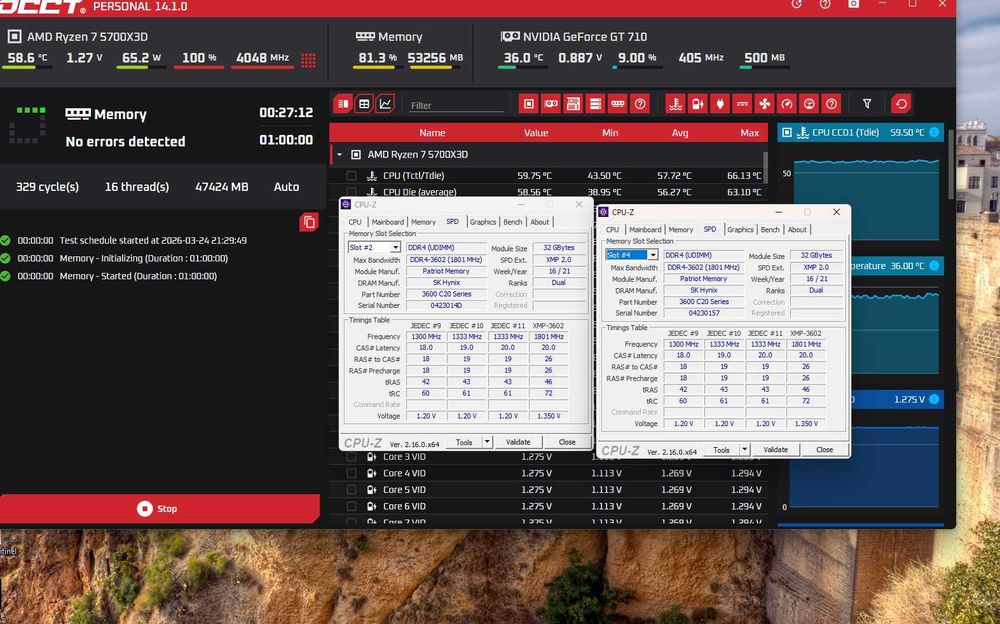Click the Avg column header

[x=680, y=133]
